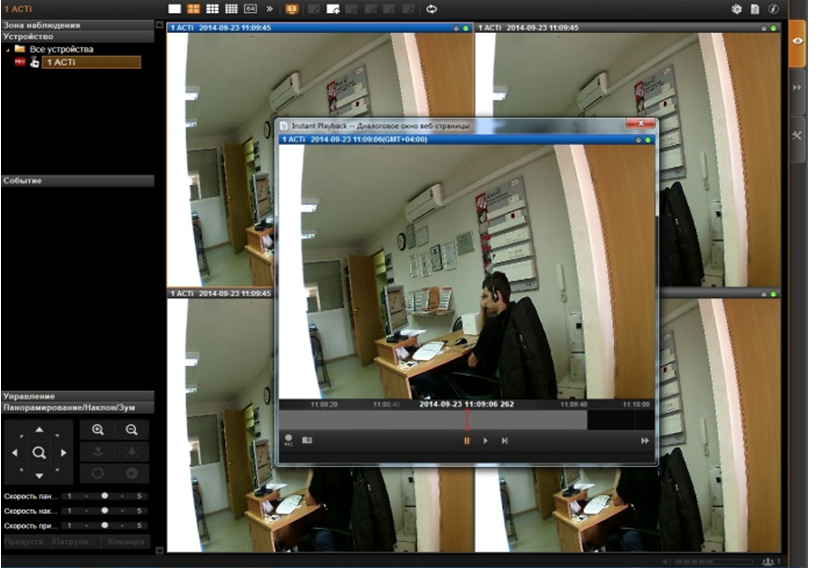Click the 'Патрули...' patrol button

[76, 541]
